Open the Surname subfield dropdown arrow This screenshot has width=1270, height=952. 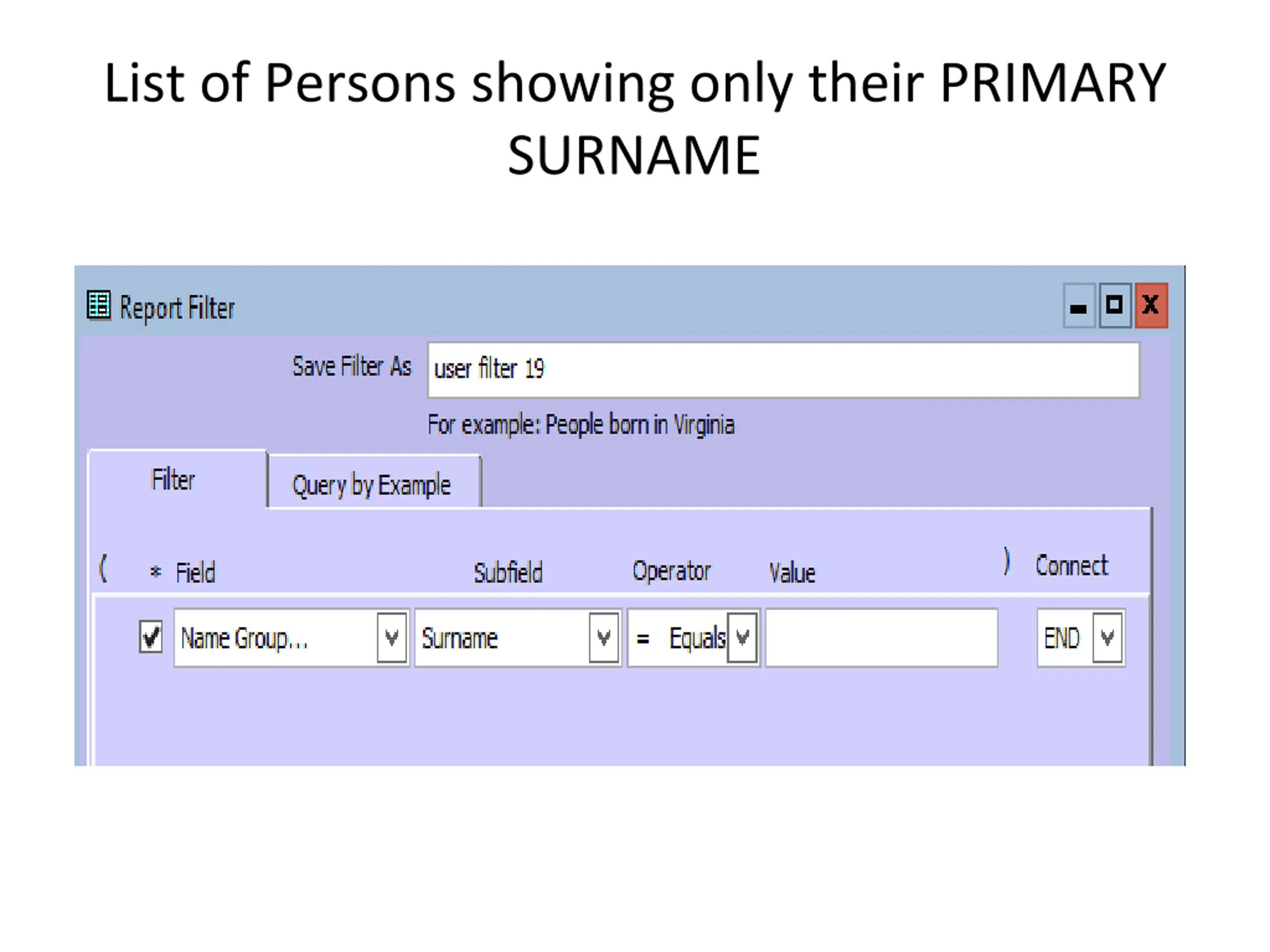tap(603, 638)
